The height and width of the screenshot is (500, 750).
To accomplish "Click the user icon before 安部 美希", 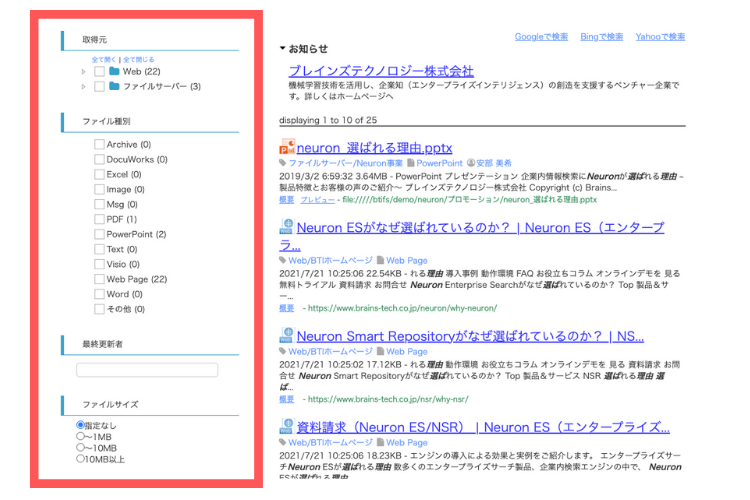I will tap(471, 163).
